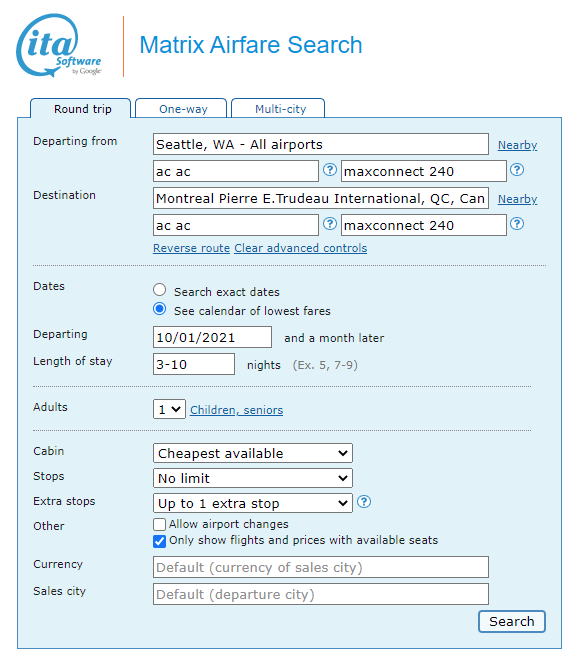Image resolution: width=572 pixels, height=668 pixels.
Task: Click Clear advanced controls link
Action: pyautogui.click(x=301, y=248)
